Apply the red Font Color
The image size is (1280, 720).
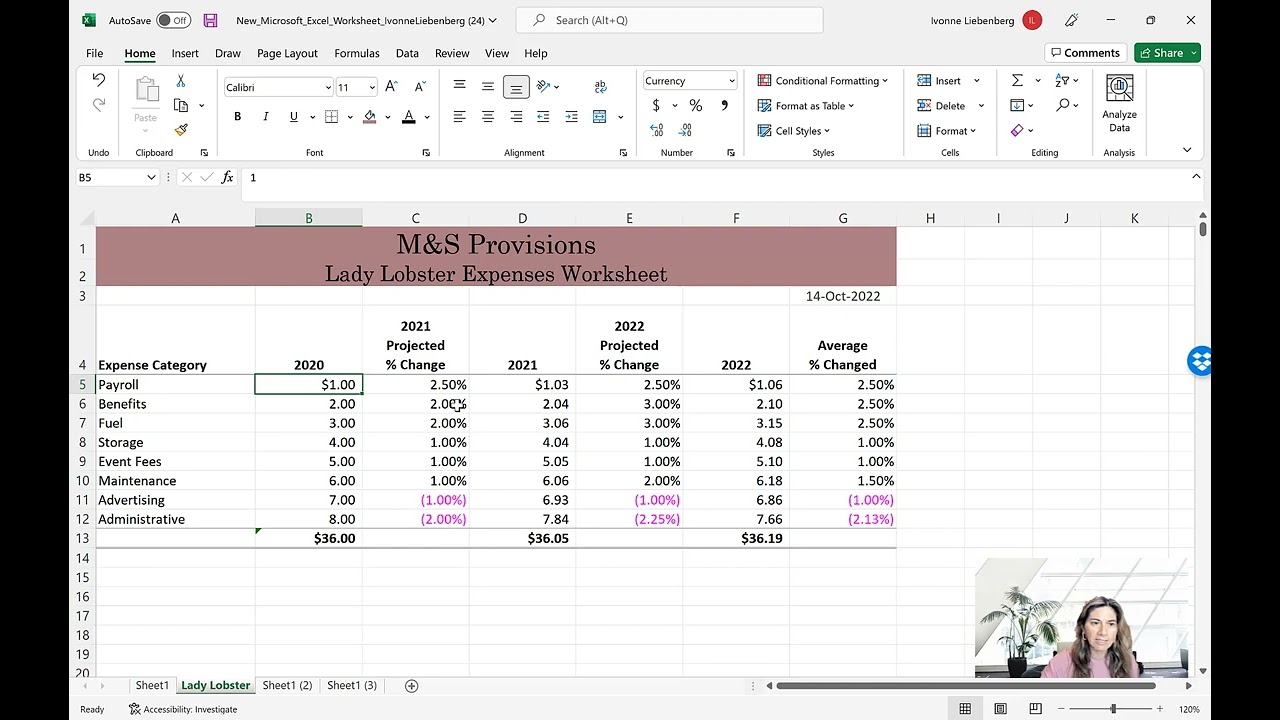click(408, 117)
